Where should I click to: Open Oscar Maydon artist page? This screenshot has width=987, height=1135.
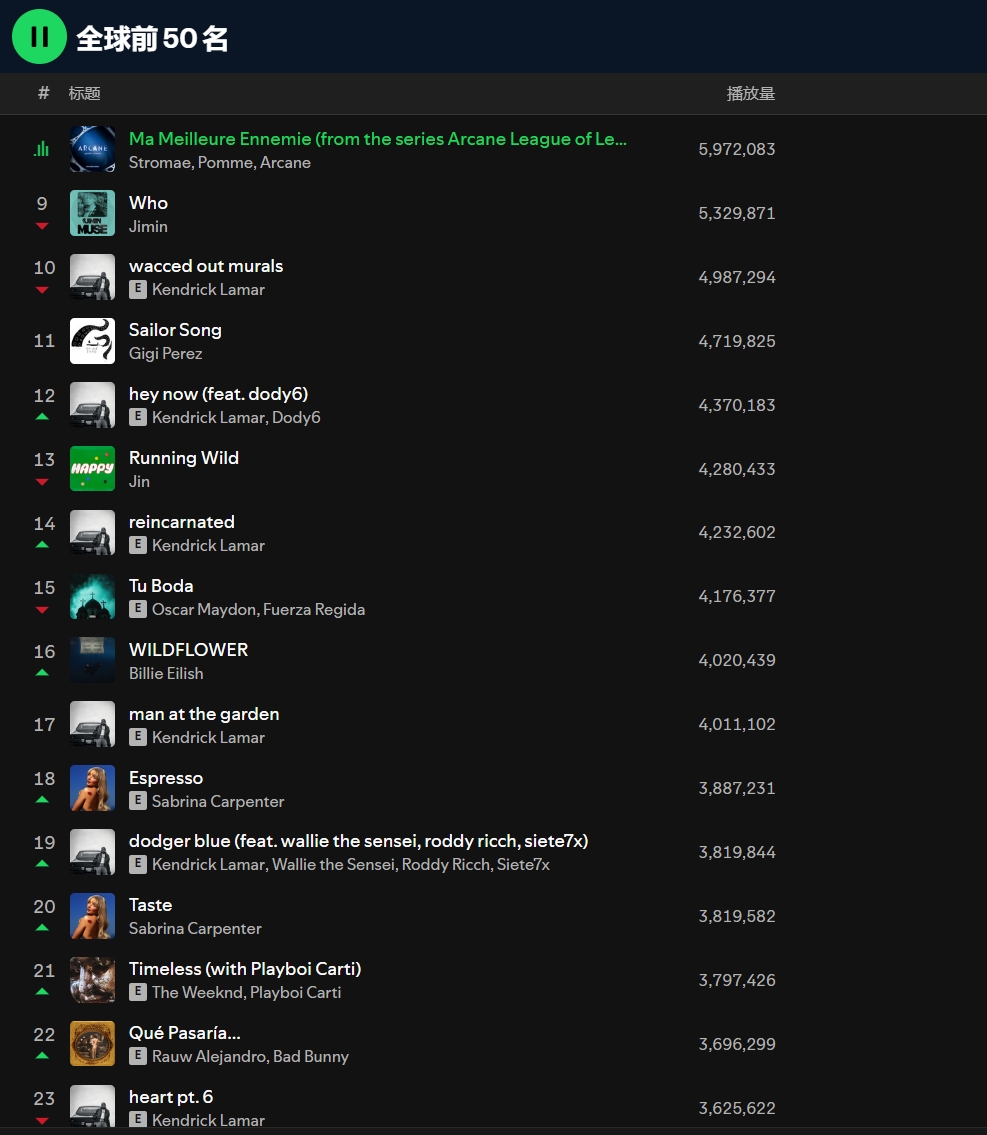[x=204, y=609]
